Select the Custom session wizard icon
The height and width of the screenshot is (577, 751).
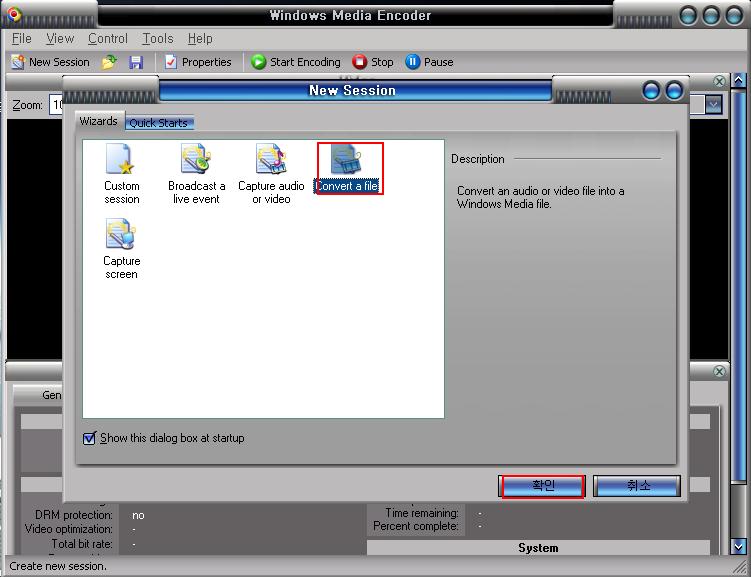click(x=121, y=174)
